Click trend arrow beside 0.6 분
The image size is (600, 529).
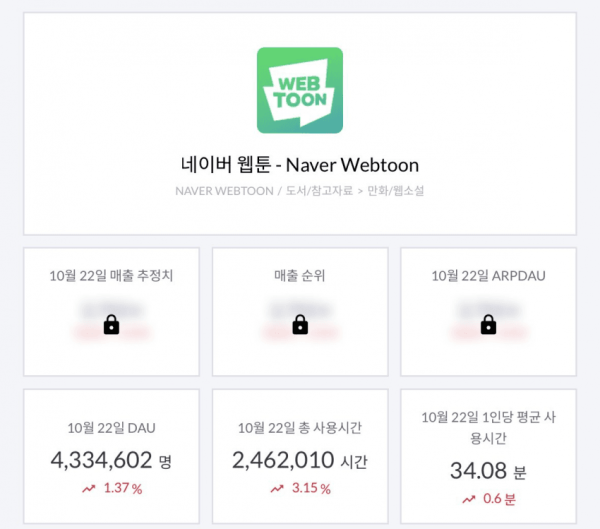[x=468, y=499]
